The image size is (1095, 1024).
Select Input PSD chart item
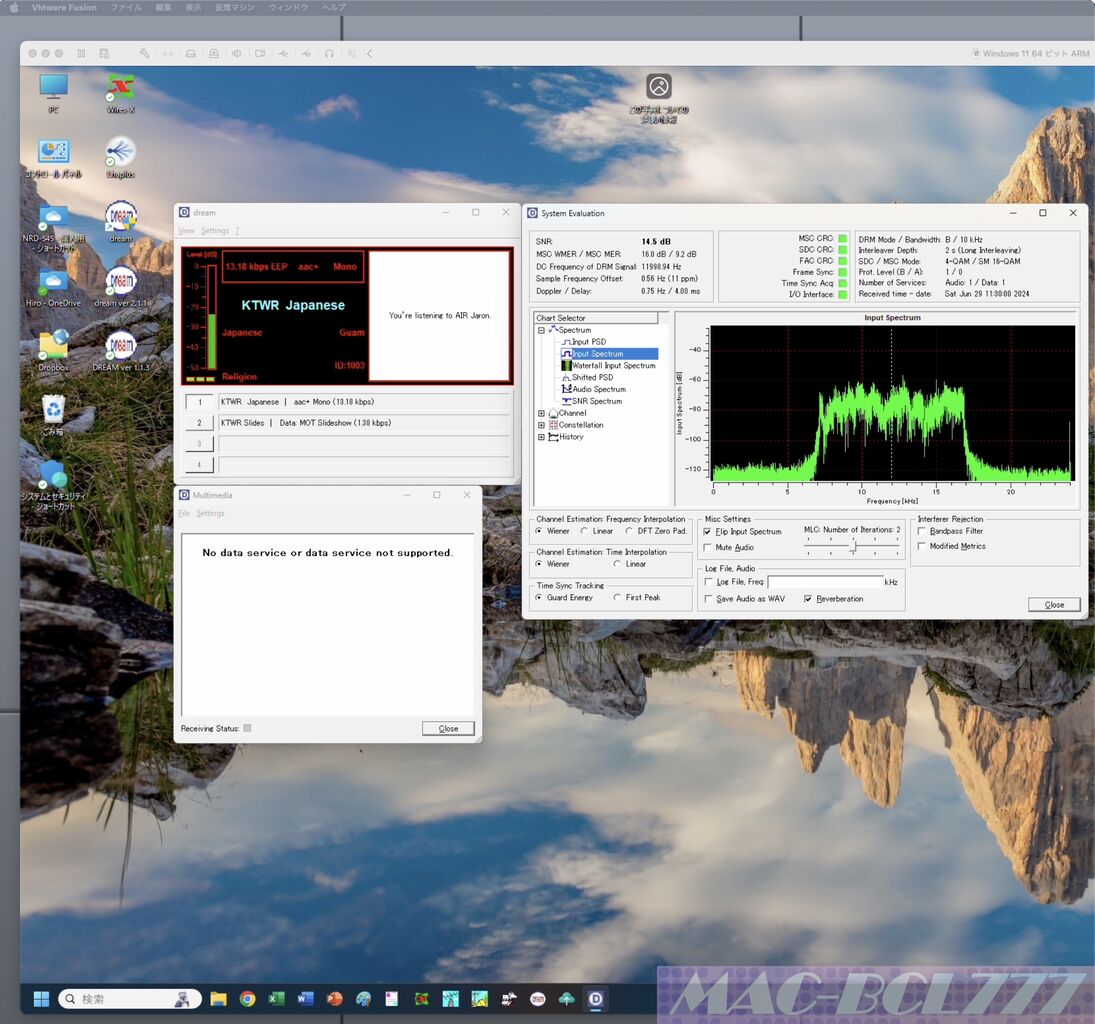click(x=588, y=342)
